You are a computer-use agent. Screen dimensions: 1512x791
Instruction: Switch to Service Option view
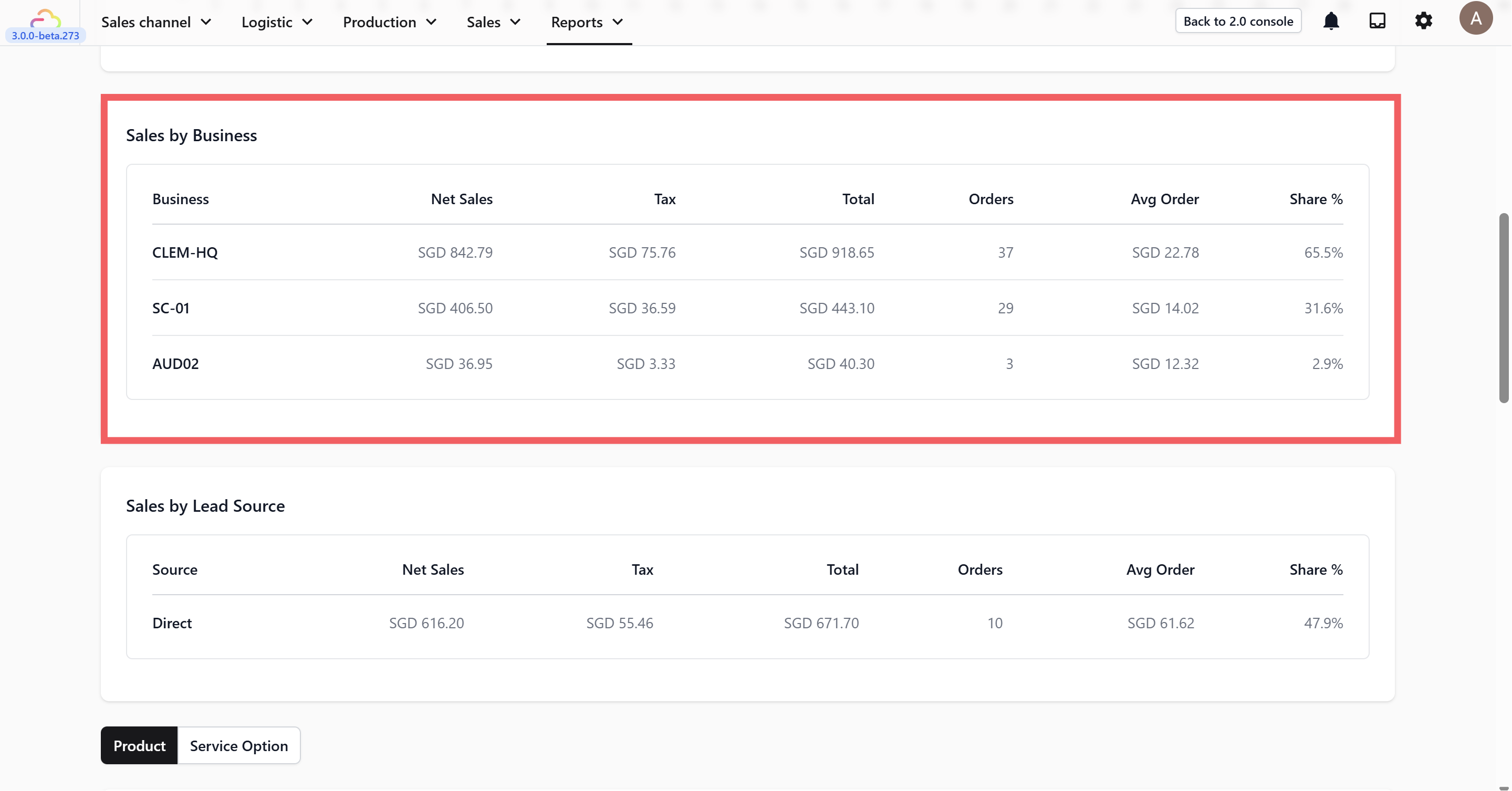pos(238,745)
